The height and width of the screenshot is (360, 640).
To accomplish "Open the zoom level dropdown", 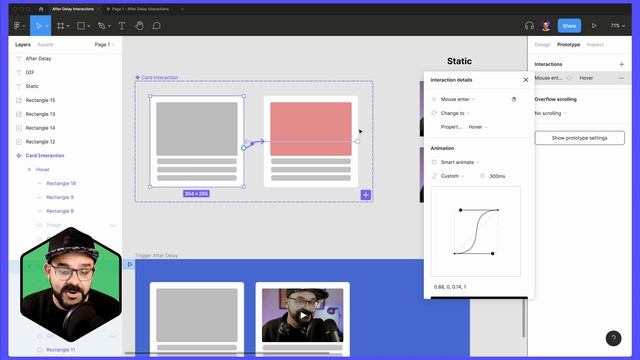I will 618,26.
